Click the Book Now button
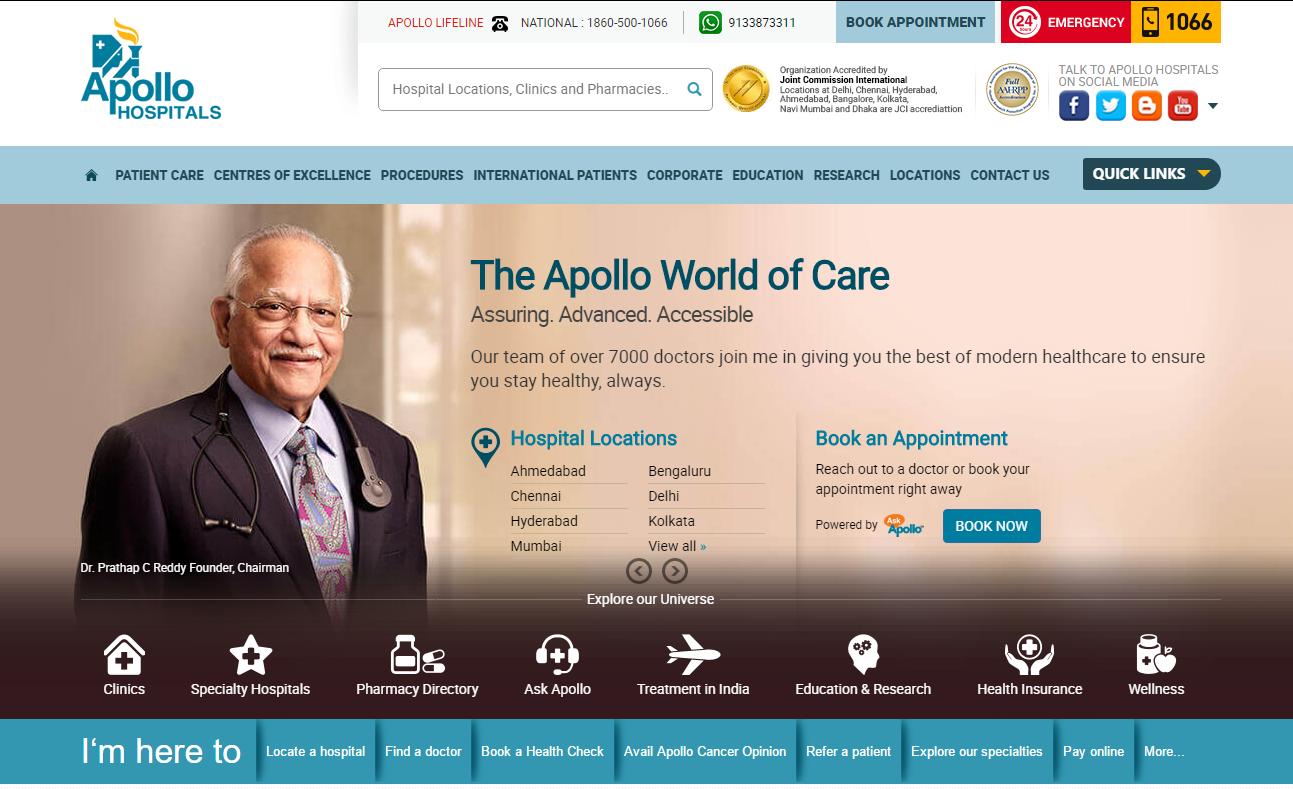Viewport: 1293px width, 789px height. 991,526
